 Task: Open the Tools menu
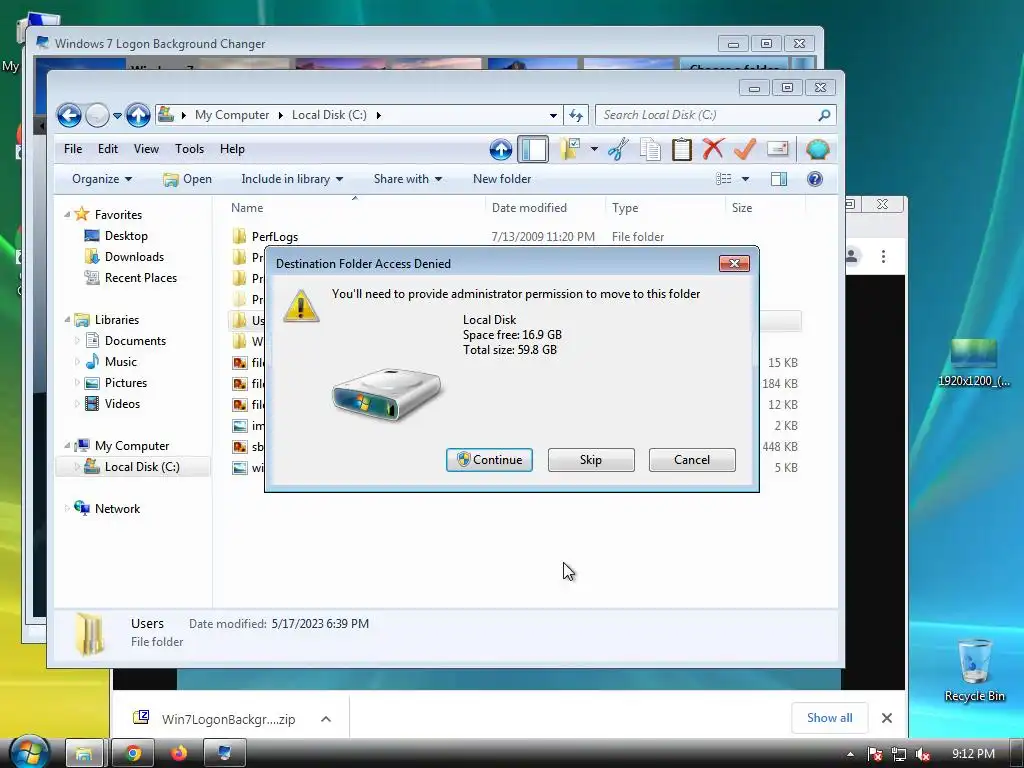coord(189,149)
